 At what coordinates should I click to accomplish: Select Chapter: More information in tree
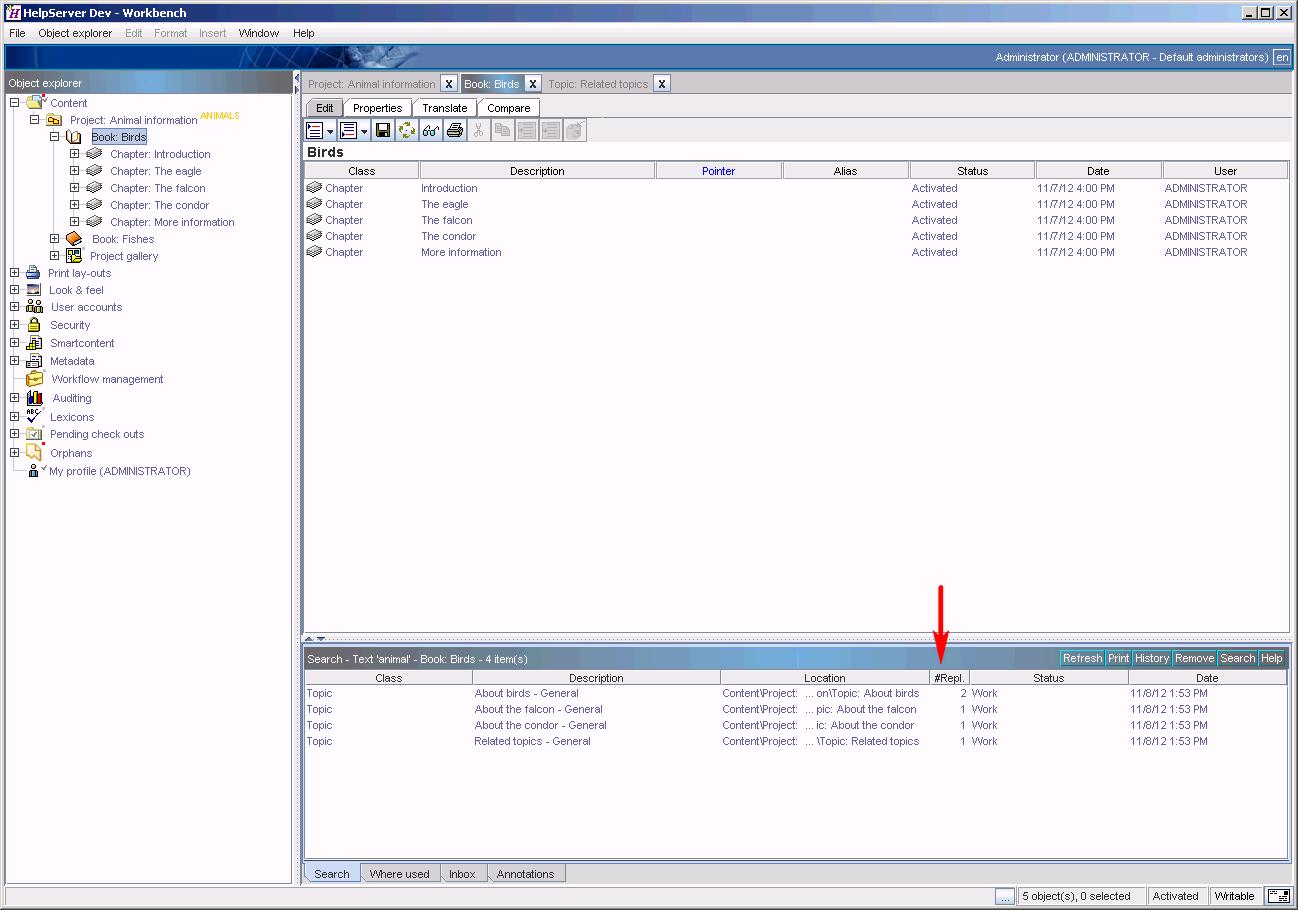click(172, 222)
